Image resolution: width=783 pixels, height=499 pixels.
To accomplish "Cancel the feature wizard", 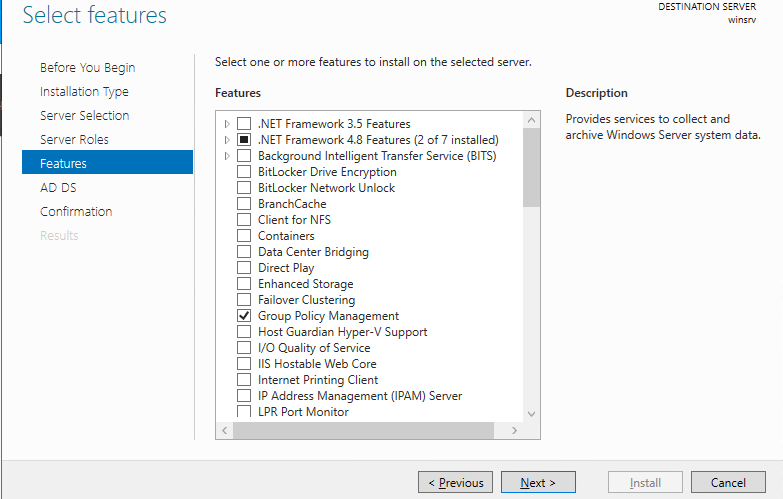I will click(x=728, y=483).
